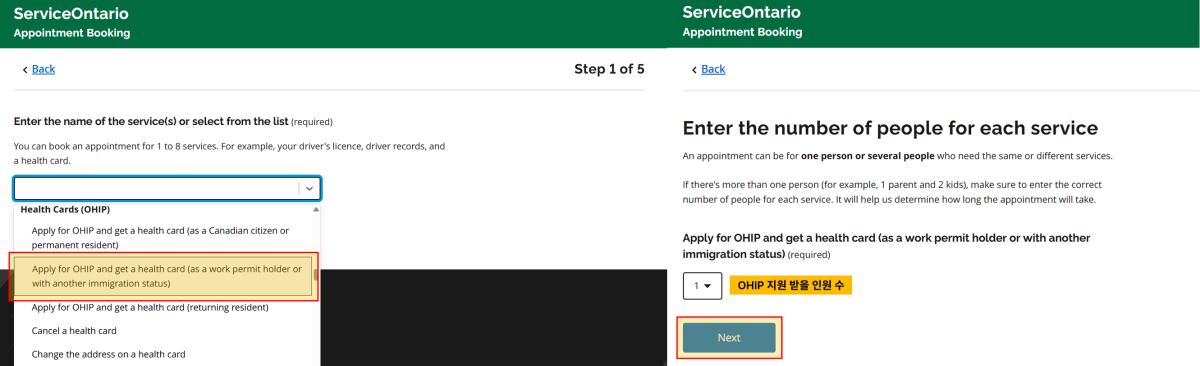1200x366 pixels.
Task: Select OHIP health card returning resident option
Action: click(150, 307)
